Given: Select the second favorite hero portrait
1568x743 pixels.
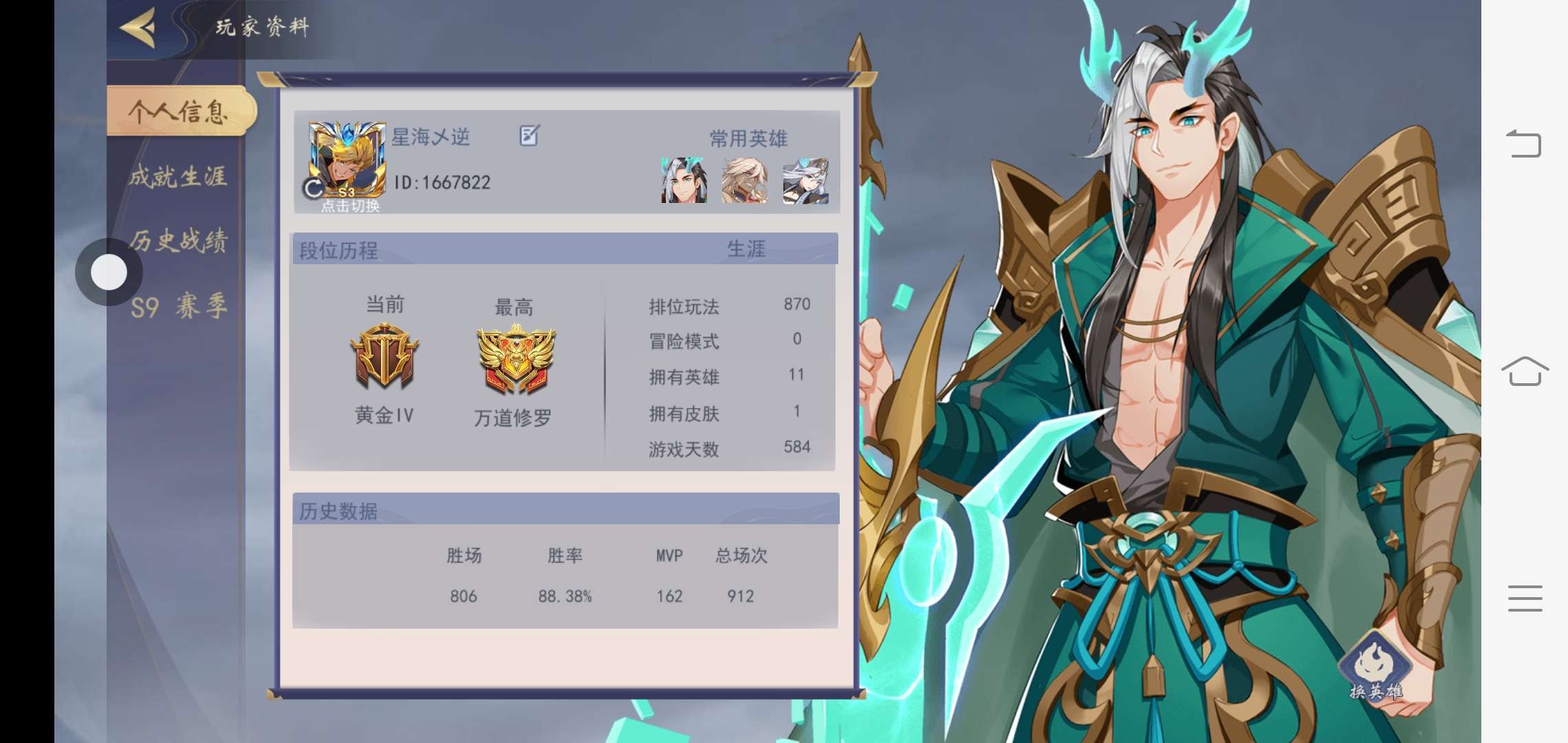Looking at the screenshot, I should click(x=745, y=180).
